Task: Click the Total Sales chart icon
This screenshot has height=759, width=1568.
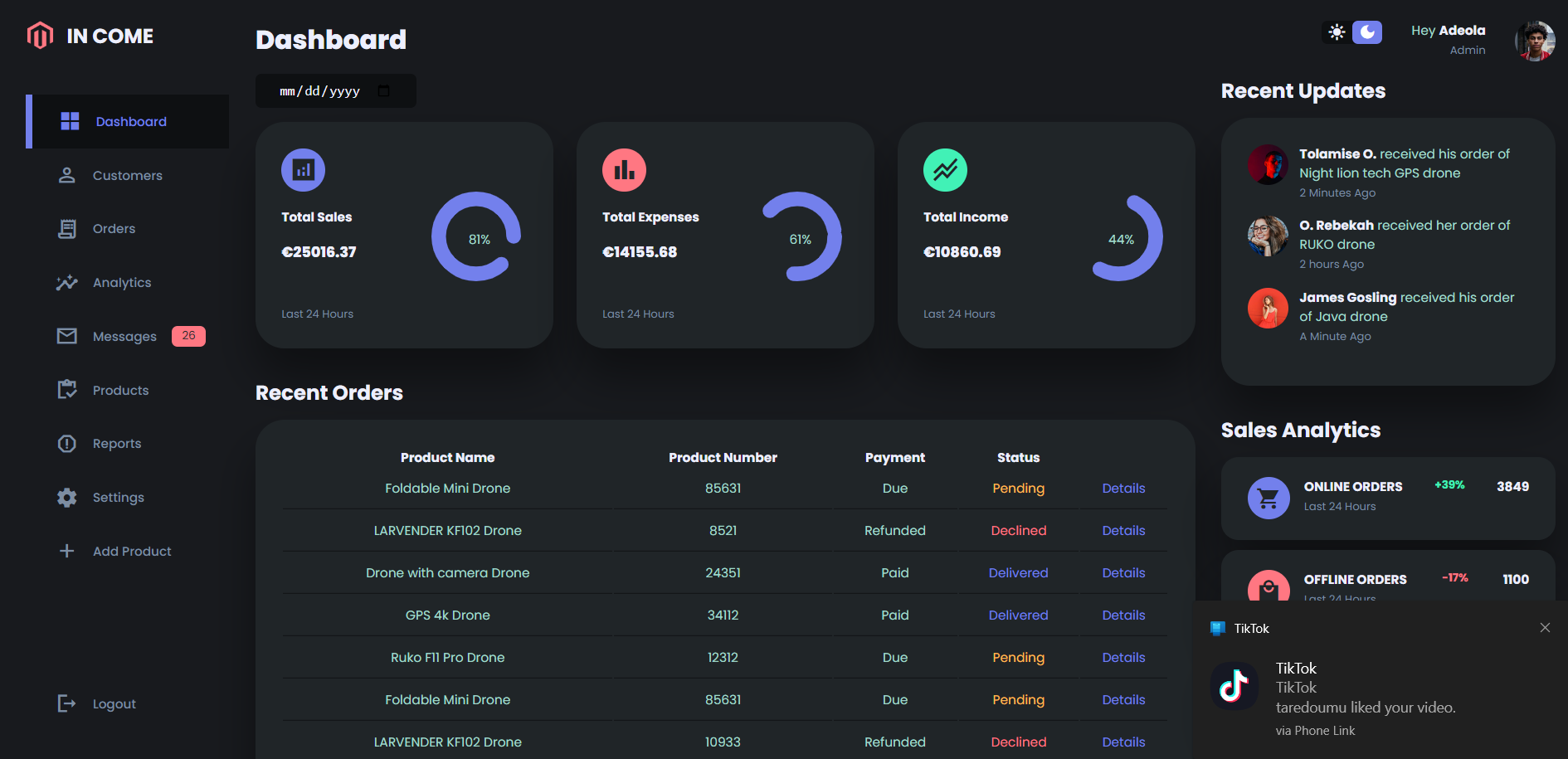Action: point(304,170)
